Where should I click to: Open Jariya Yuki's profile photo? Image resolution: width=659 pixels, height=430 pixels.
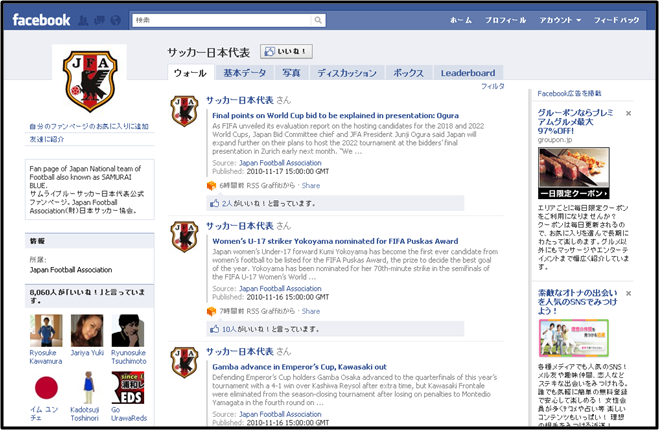click(87, 331)
